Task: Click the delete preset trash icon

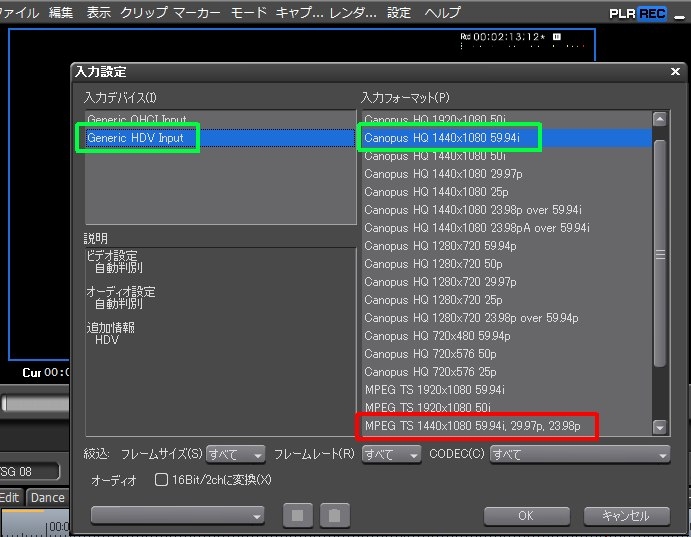Action: click(334, 515)
